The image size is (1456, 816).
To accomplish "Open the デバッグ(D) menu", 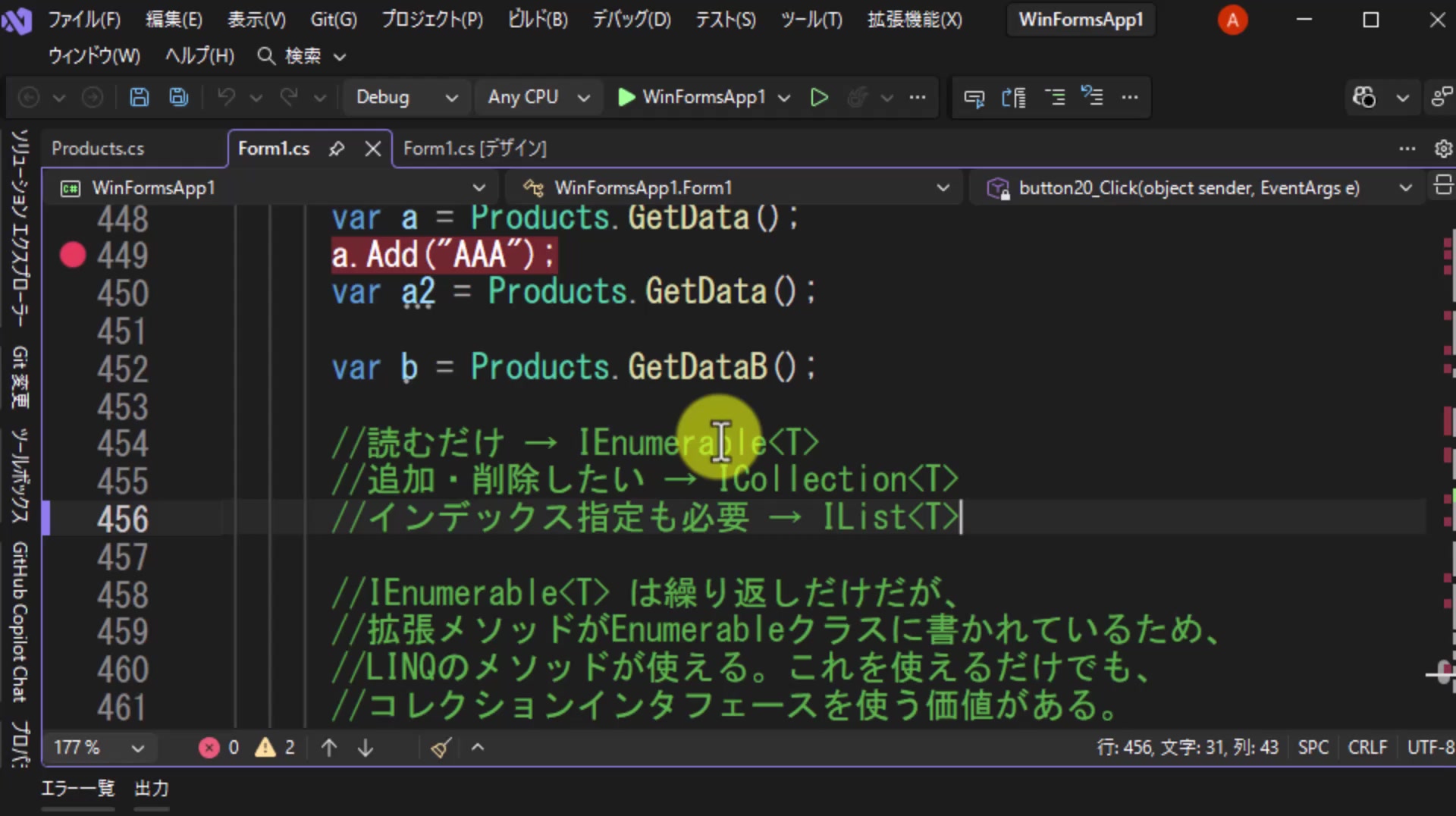I will 631,19.
